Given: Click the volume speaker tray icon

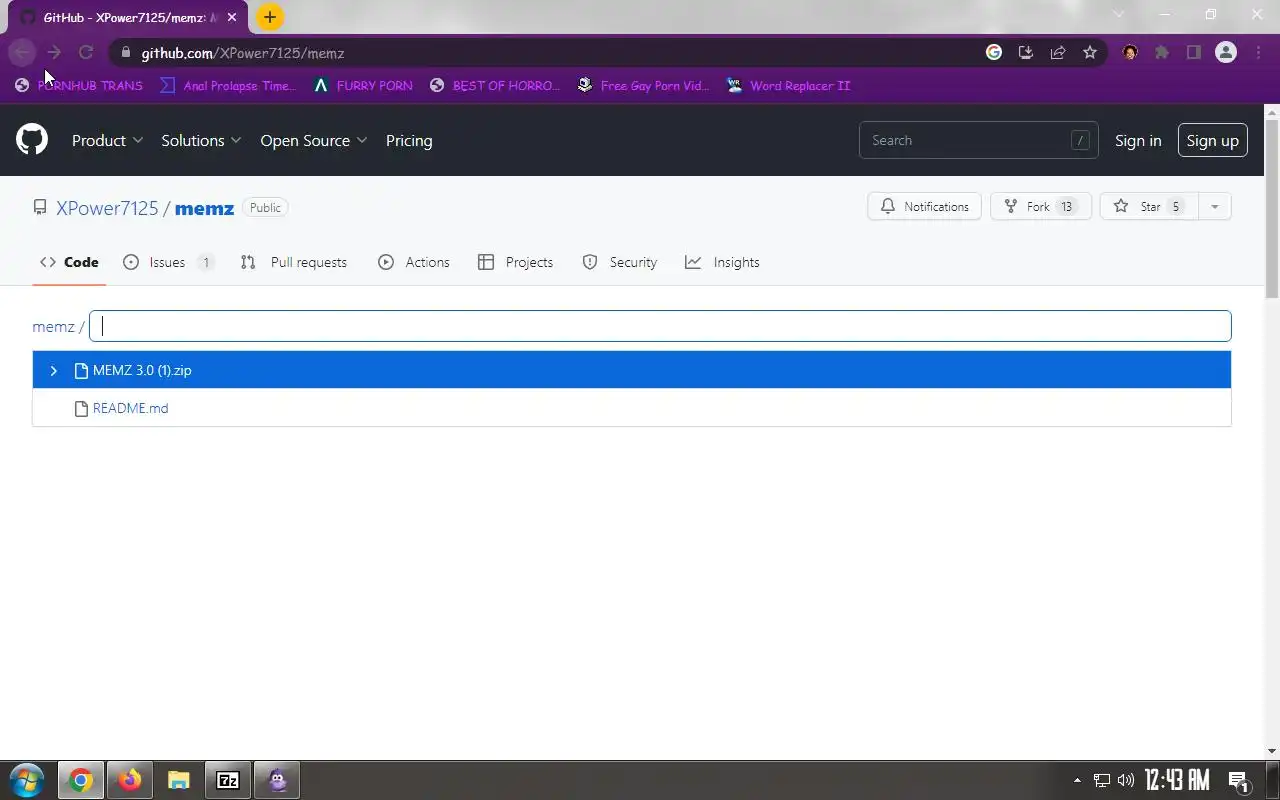Looking at the screenshot, I should (x=1126, y=780).
